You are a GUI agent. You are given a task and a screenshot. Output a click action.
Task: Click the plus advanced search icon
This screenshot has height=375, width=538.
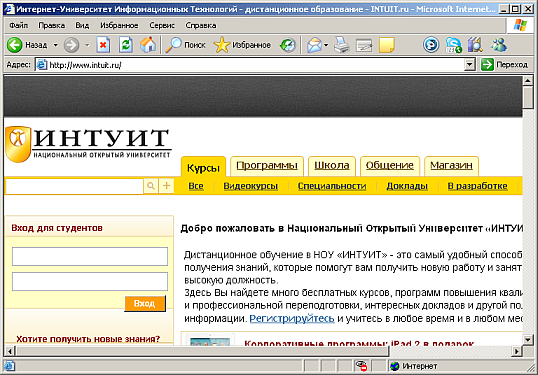[166, 186]
